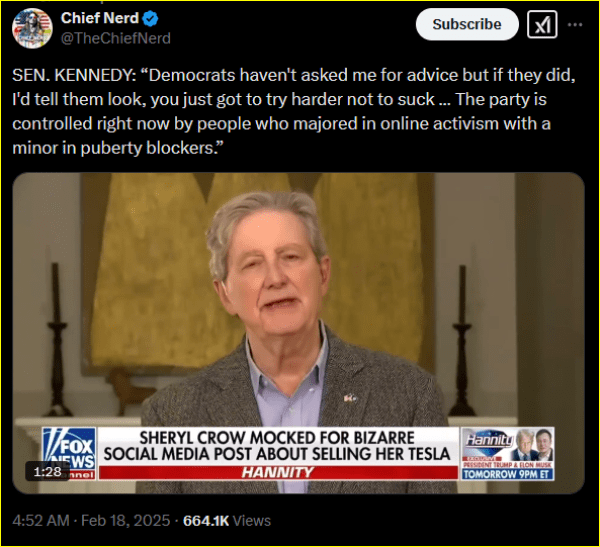Screen dimensions: 600x547
Task: Click the 1:28 video duration badge
Action: click(x=47, y=471)
